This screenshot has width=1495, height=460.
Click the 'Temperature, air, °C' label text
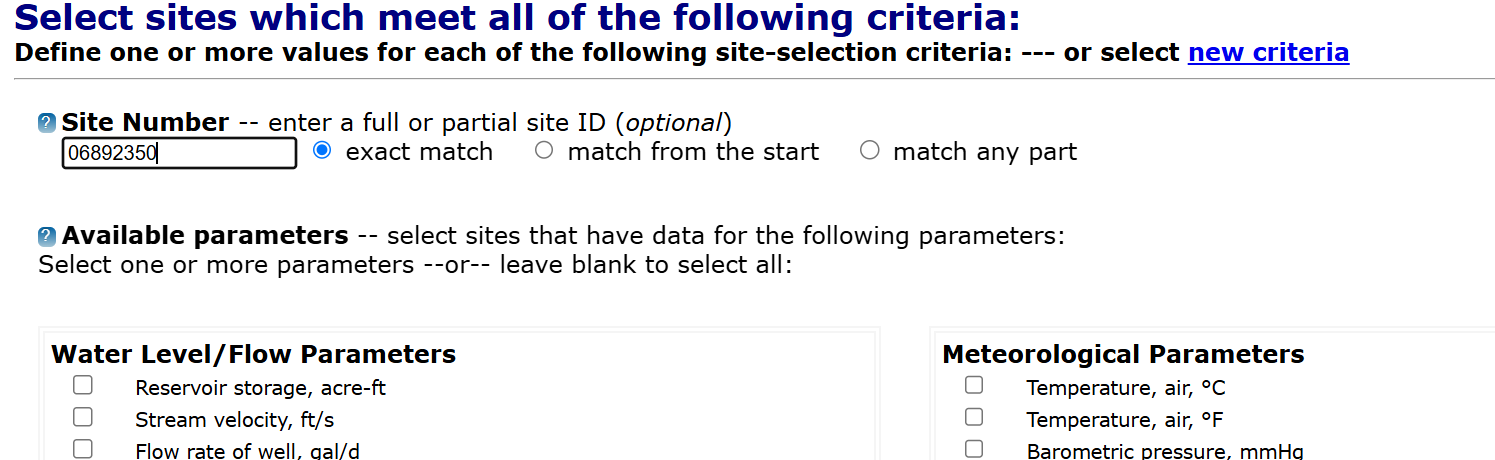[x=1125, y=388]
